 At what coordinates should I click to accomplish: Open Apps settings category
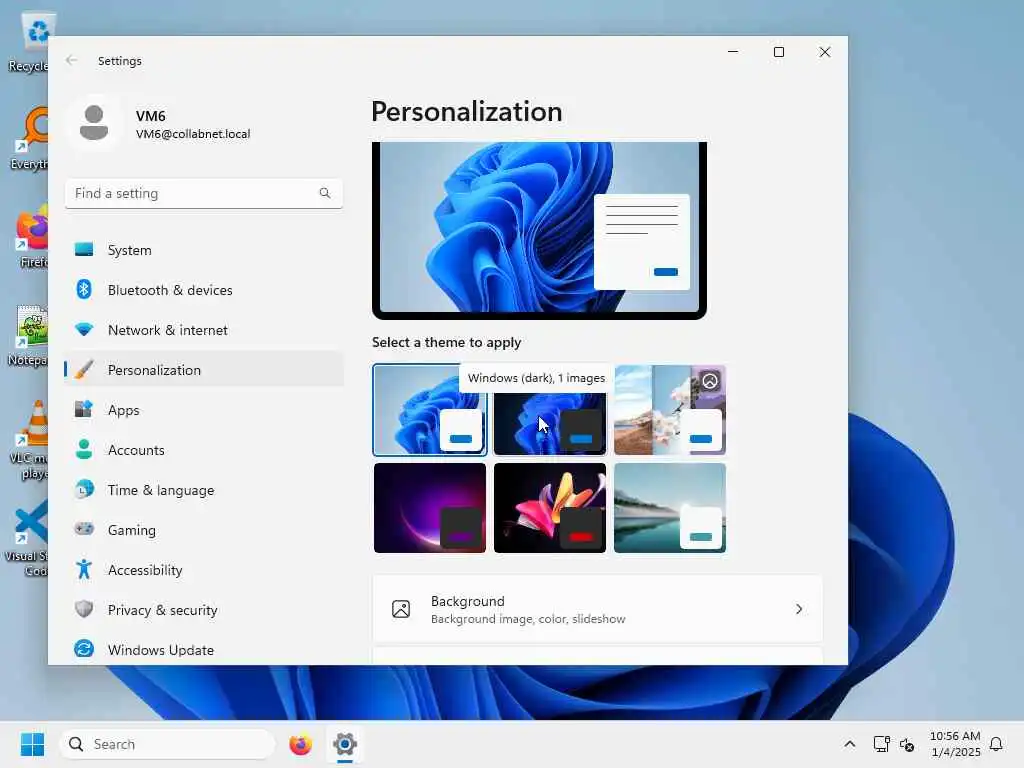pyautogui.click(x=204, y=409)
